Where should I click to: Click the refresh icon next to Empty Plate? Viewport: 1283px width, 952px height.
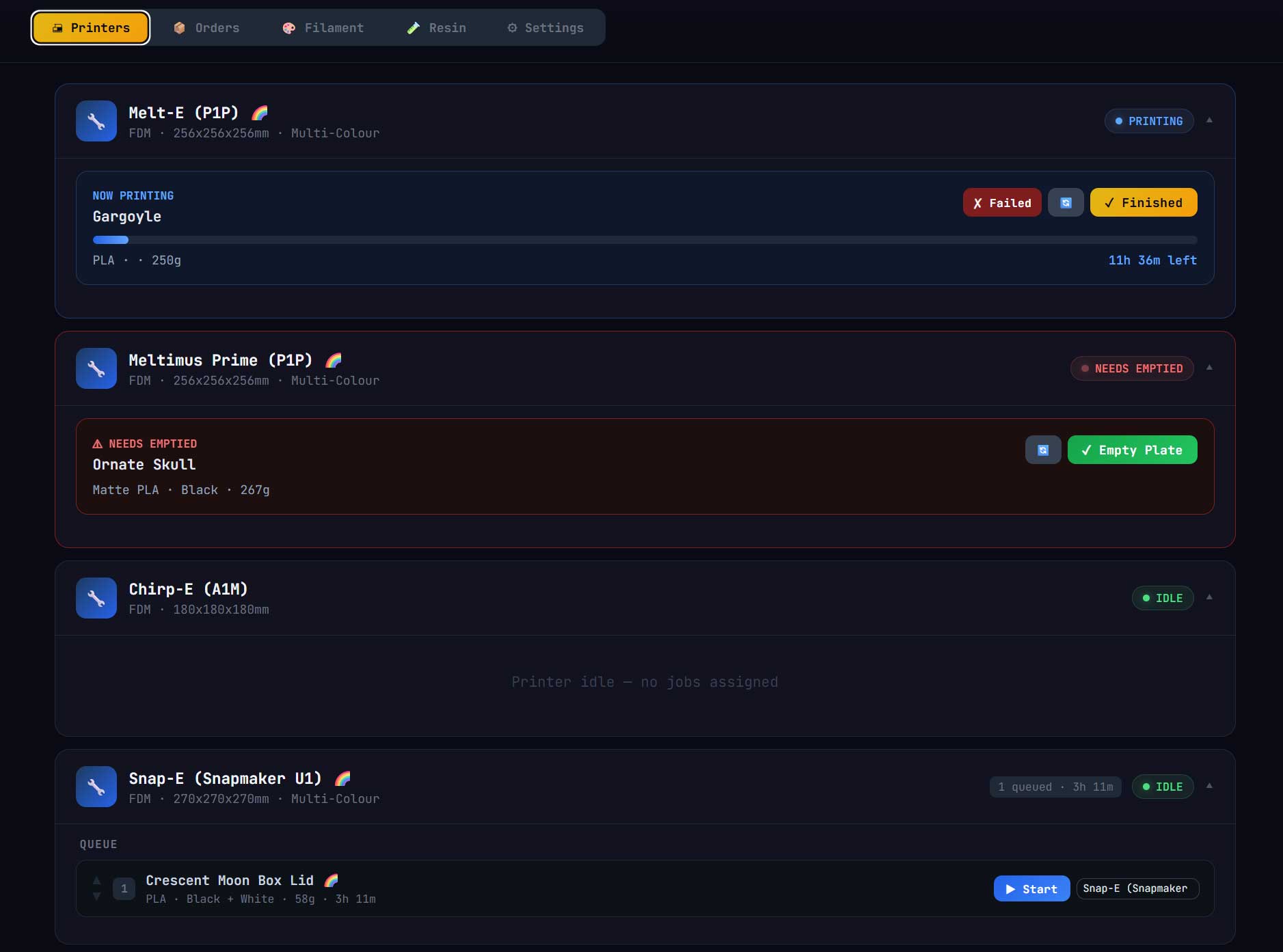pos(1042,450)
